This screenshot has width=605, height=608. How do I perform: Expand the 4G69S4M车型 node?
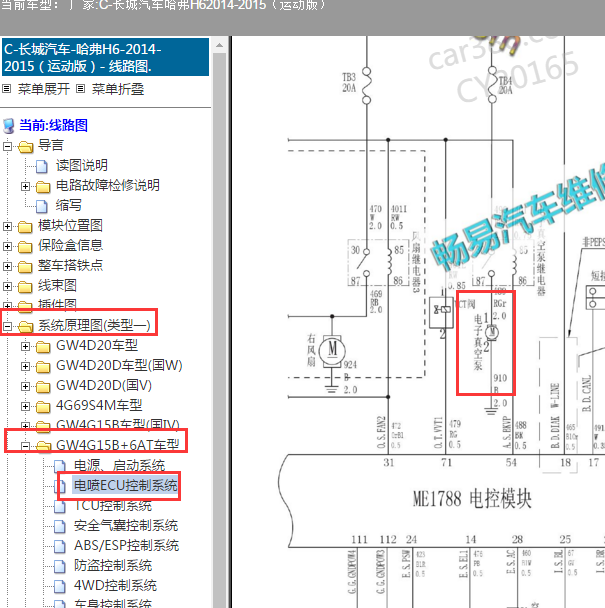point(25,406)
